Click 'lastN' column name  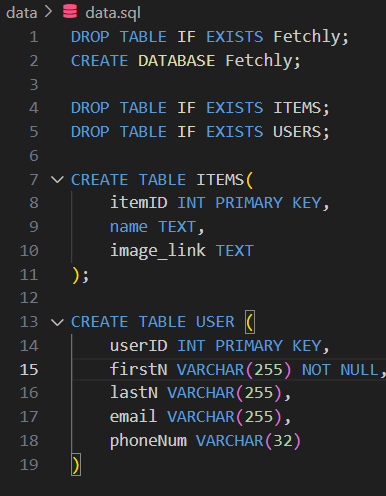pos(134,393)
